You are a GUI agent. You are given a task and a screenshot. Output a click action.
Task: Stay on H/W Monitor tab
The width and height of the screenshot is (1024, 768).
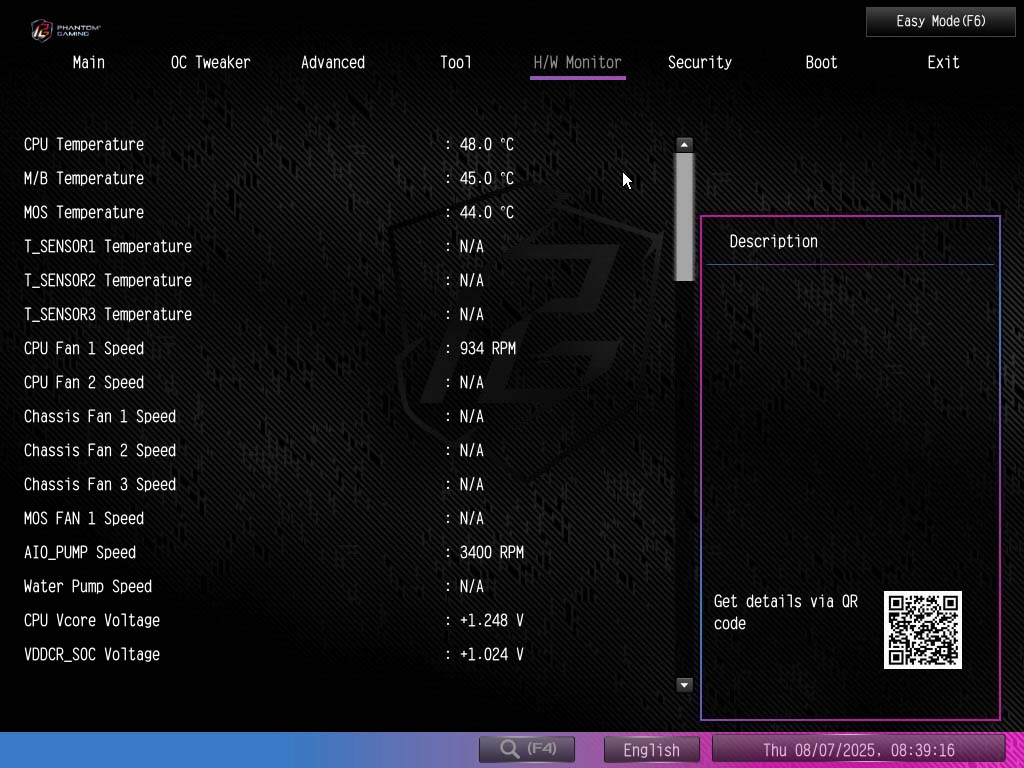pos(577,62)
